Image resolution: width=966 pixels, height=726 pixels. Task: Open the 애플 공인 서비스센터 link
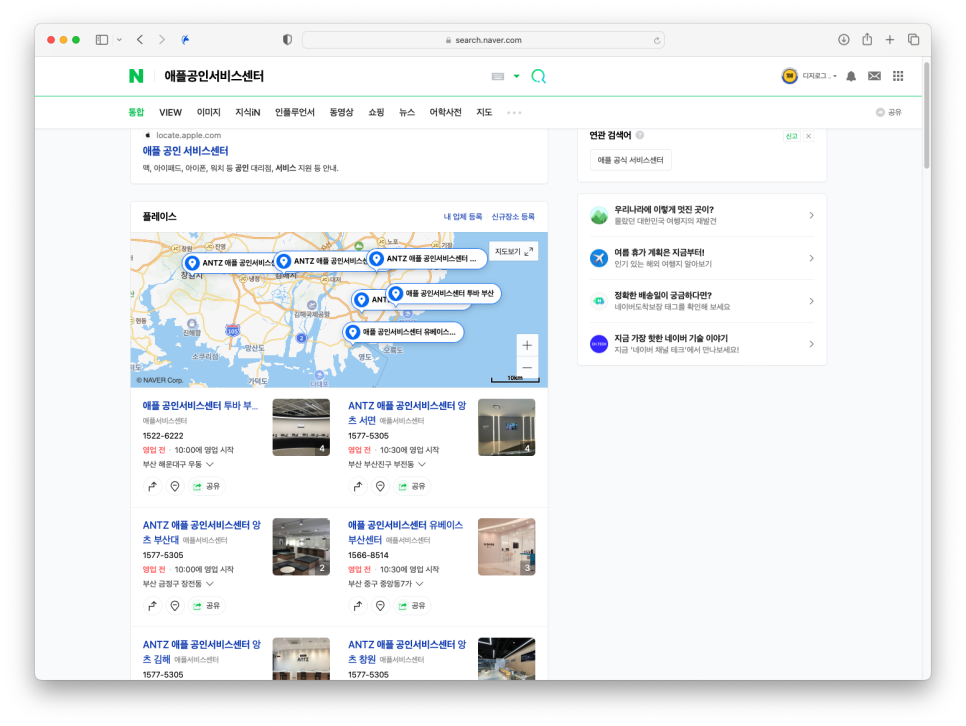185,150
